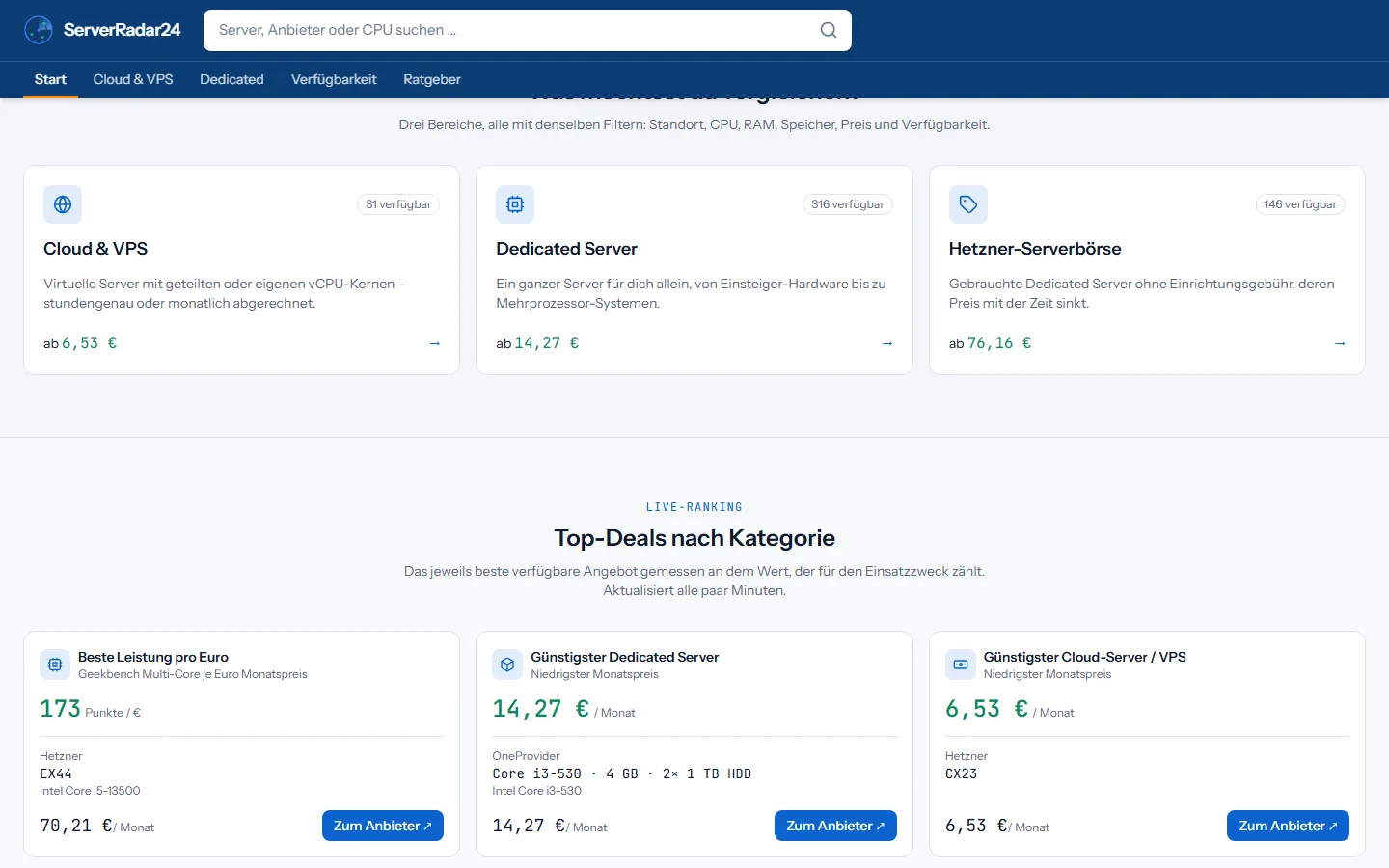Open the Cloud & VPS card heading
1389x868 pixels.
point(95,249)
